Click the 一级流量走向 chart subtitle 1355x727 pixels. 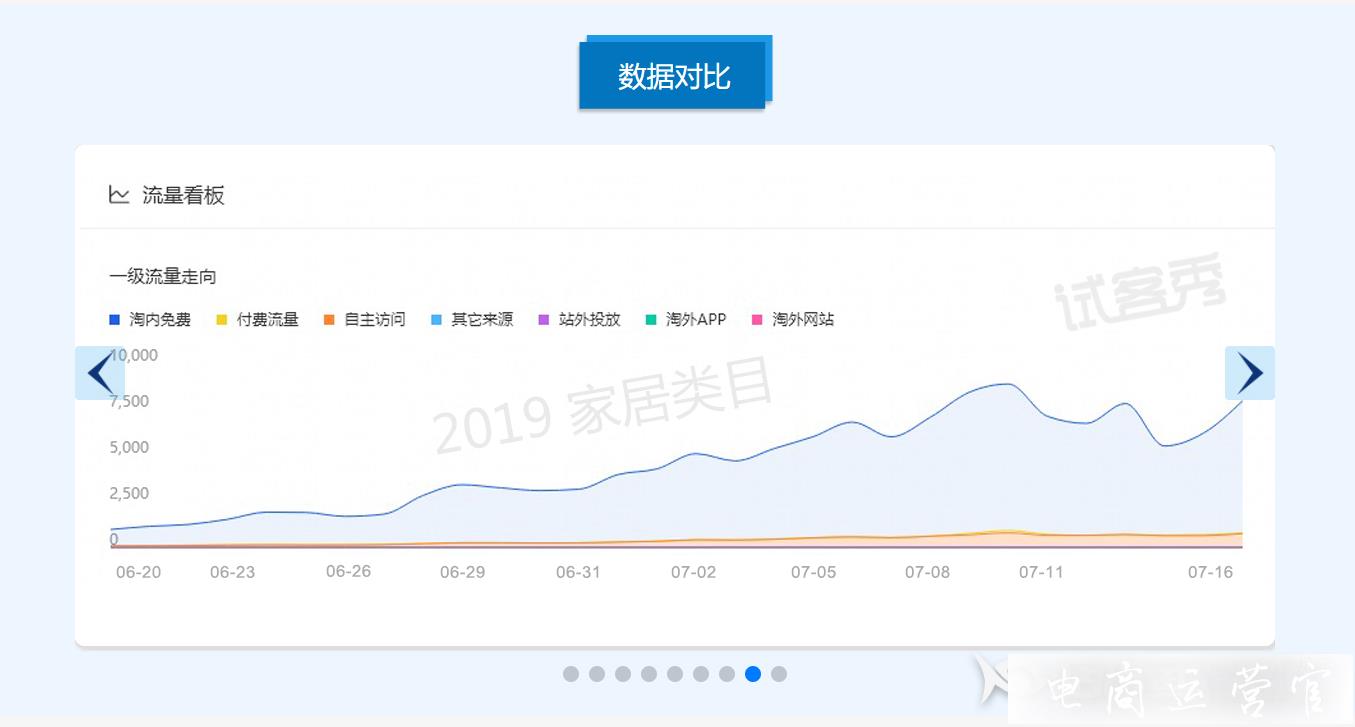163,276
